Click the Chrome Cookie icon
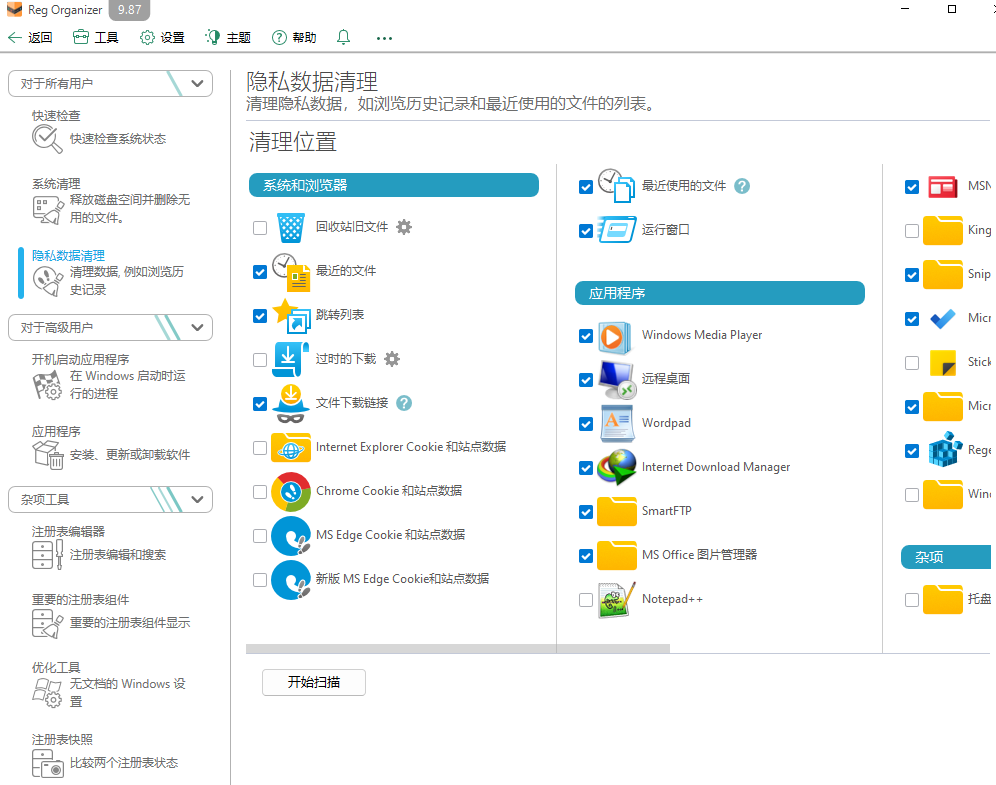The image size is (996, 785). (x=291, y=491)
